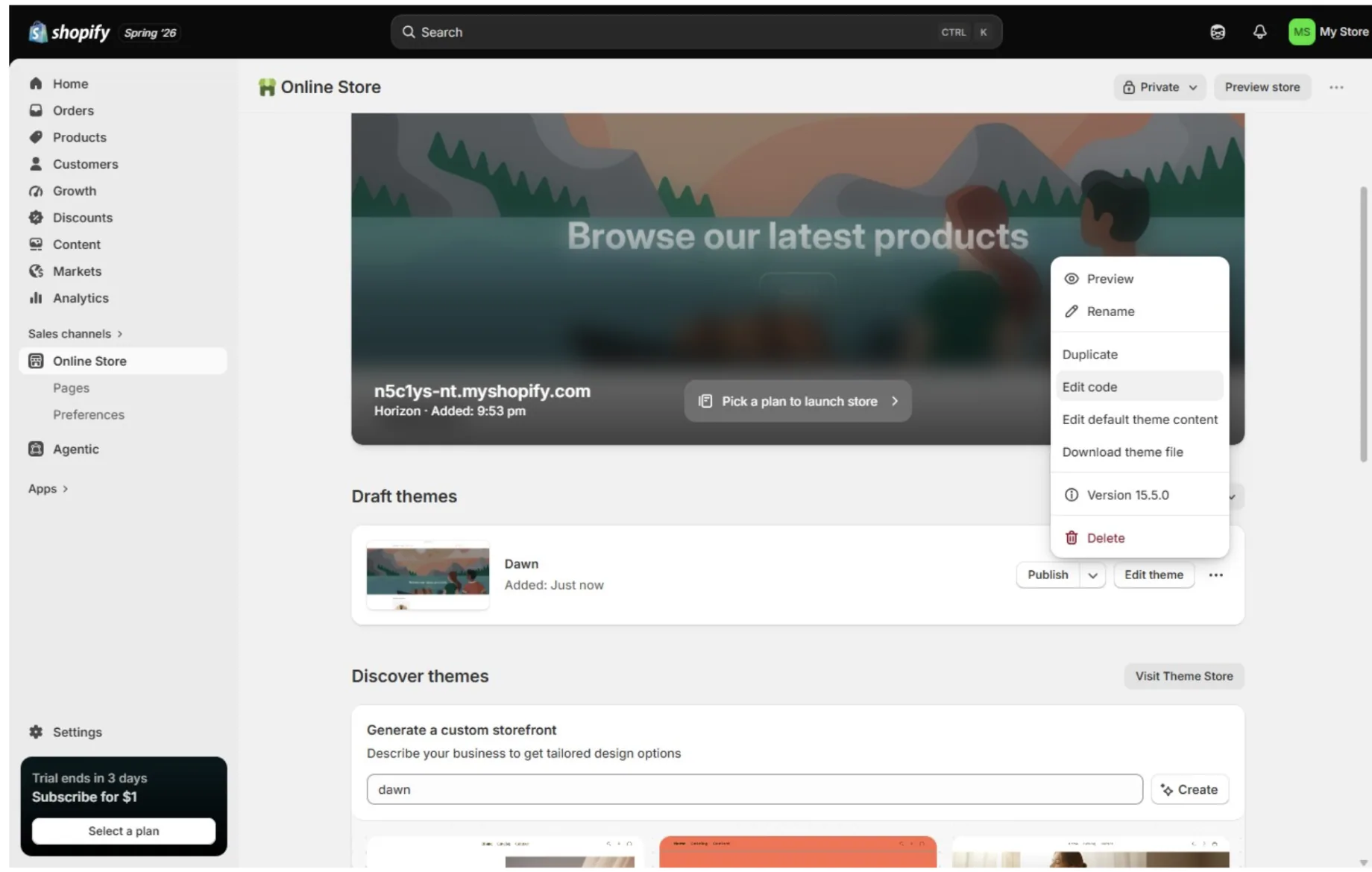The image size is (1372, 872).
Task: Choose Edit code in the theme menu
Action: [1139, 387]
